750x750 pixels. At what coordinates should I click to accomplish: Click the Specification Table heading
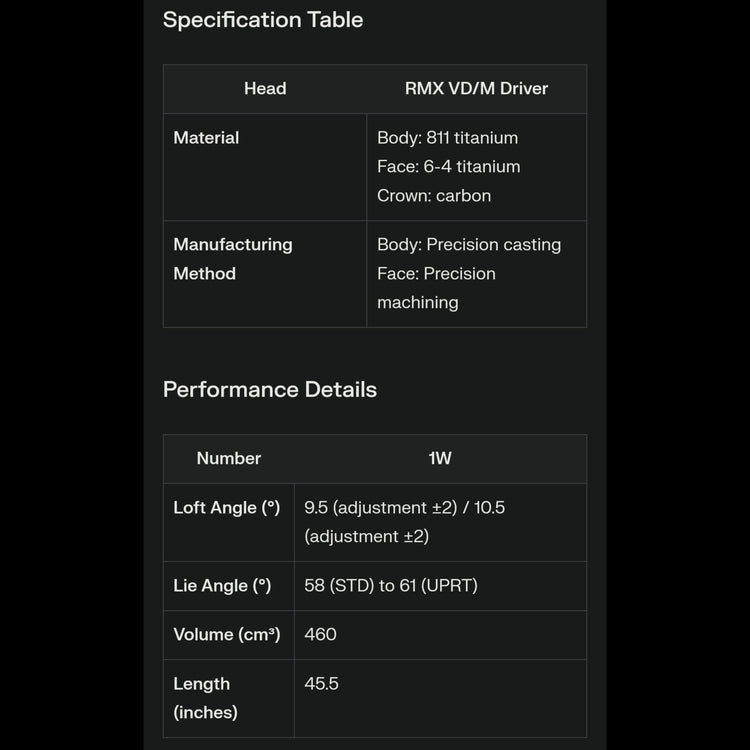tap(263, 20)
